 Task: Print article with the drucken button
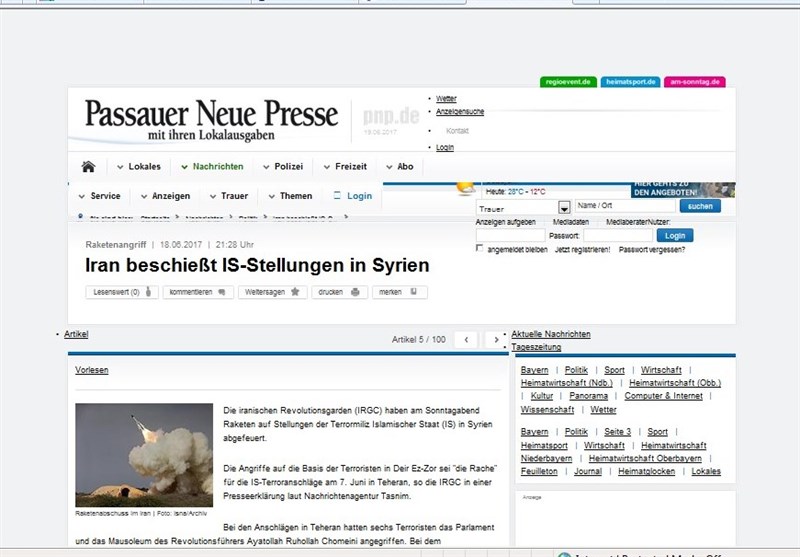pos(339,292)
